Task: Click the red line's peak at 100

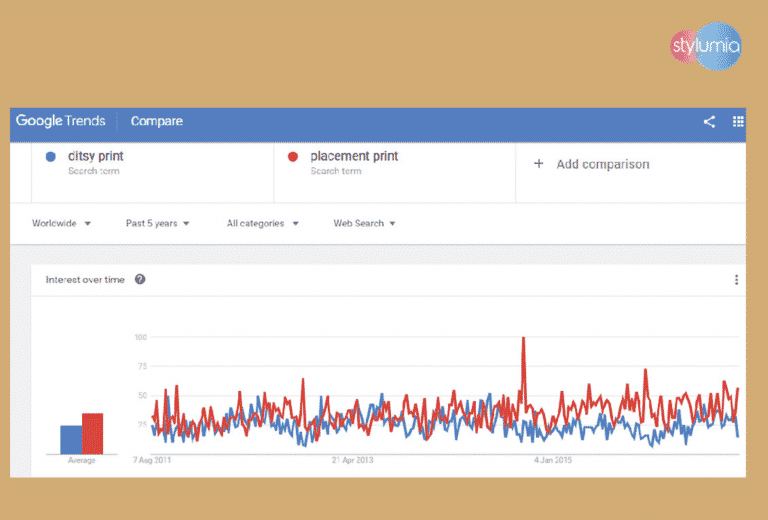Action: (x=523, y=340)
